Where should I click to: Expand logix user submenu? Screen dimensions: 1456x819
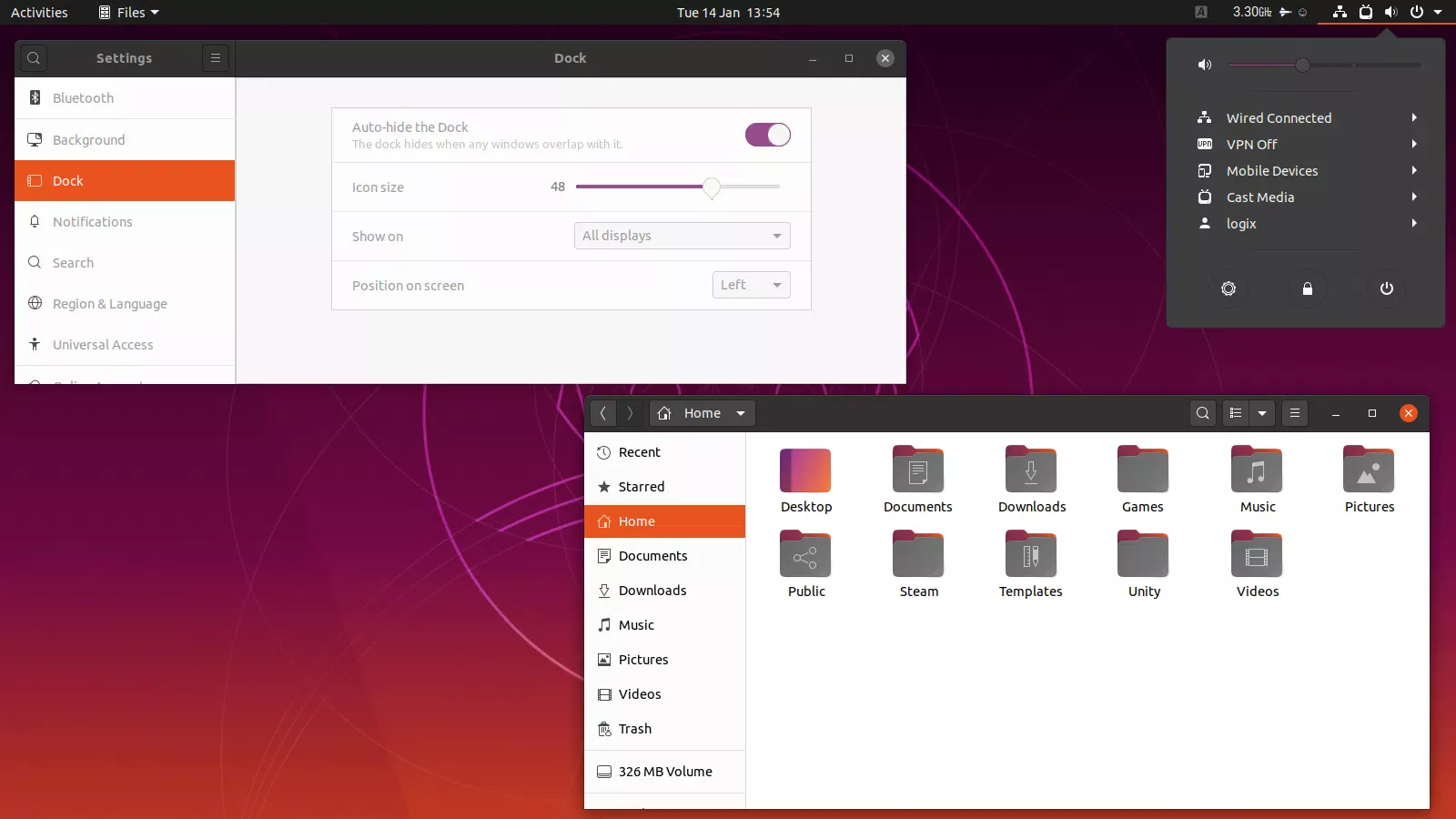(1307, 223)
